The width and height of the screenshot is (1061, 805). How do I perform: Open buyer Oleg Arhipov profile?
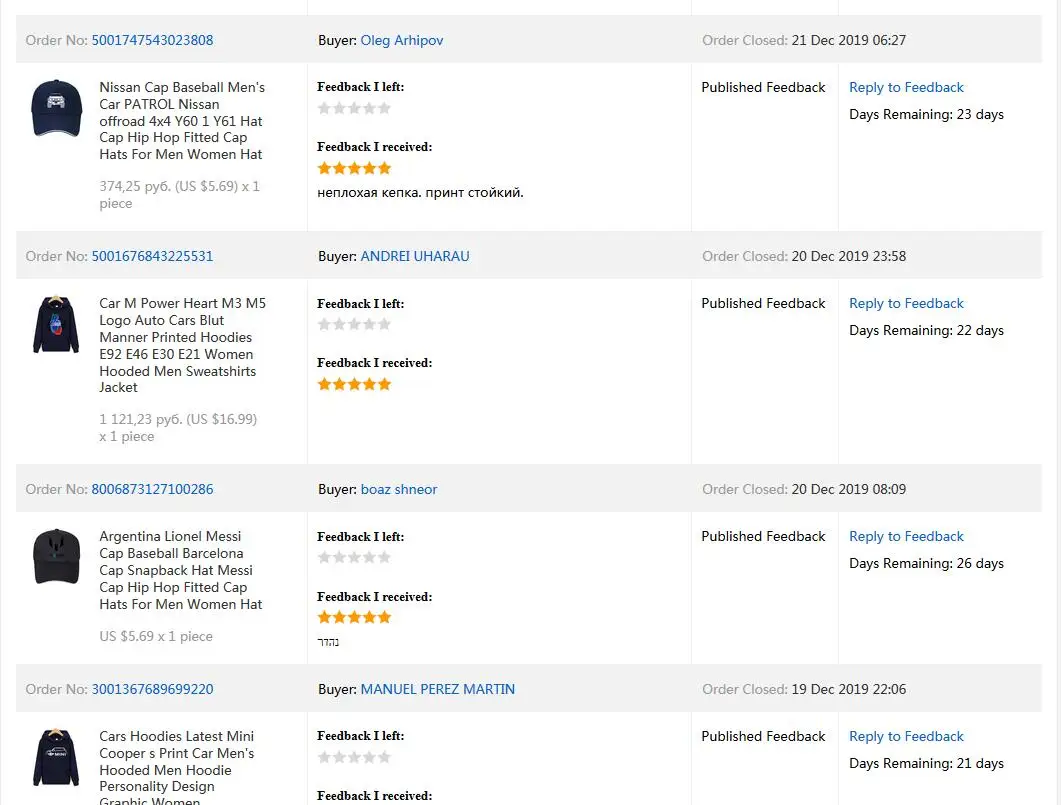(x=401, y=40)
